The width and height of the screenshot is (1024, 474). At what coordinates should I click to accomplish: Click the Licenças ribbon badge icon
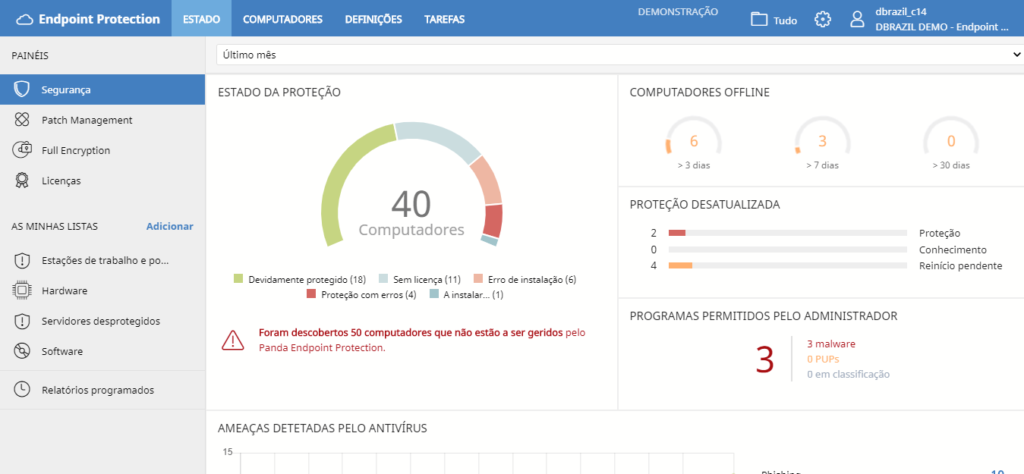(x=22, y=180)
